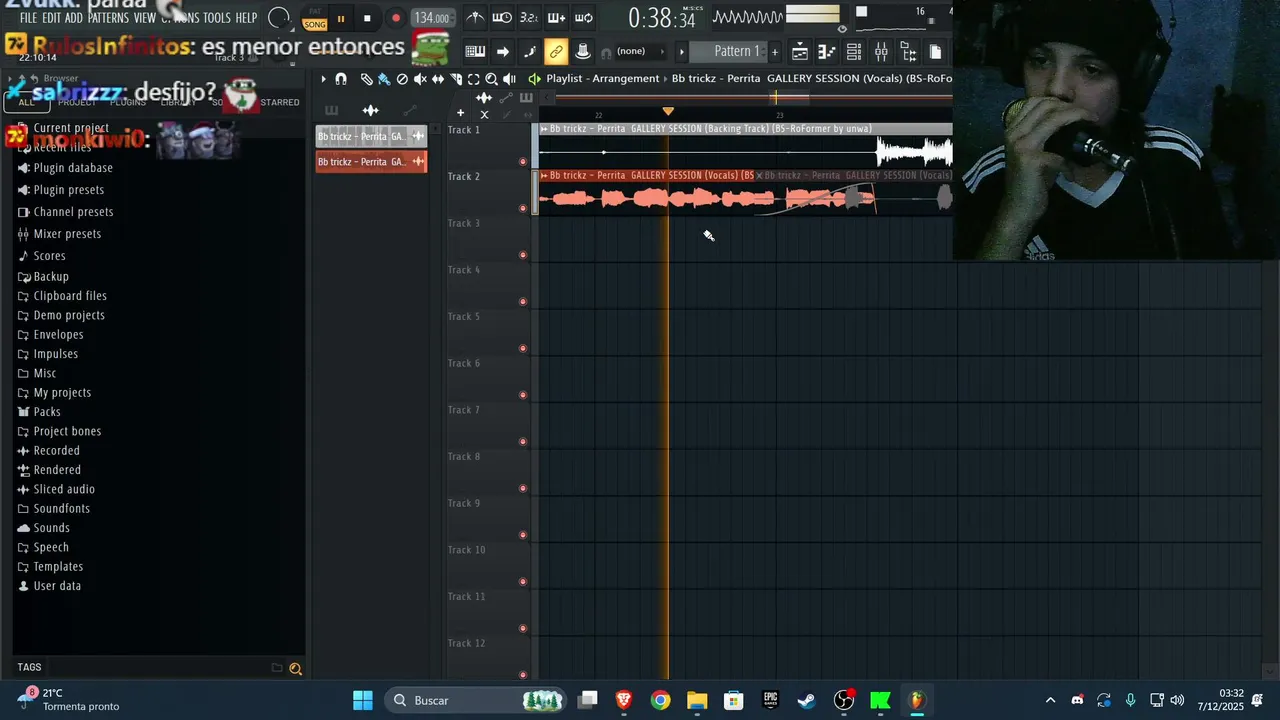Viewport: 1280px width, 720px height.
Task: Select the playlist Paint brush tool
Action: tap(384, 79)
